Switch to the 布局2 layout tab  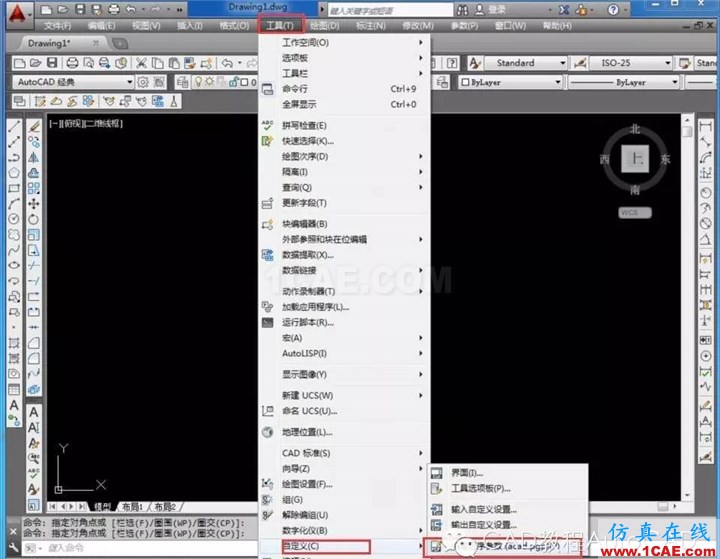click(165, 507)
